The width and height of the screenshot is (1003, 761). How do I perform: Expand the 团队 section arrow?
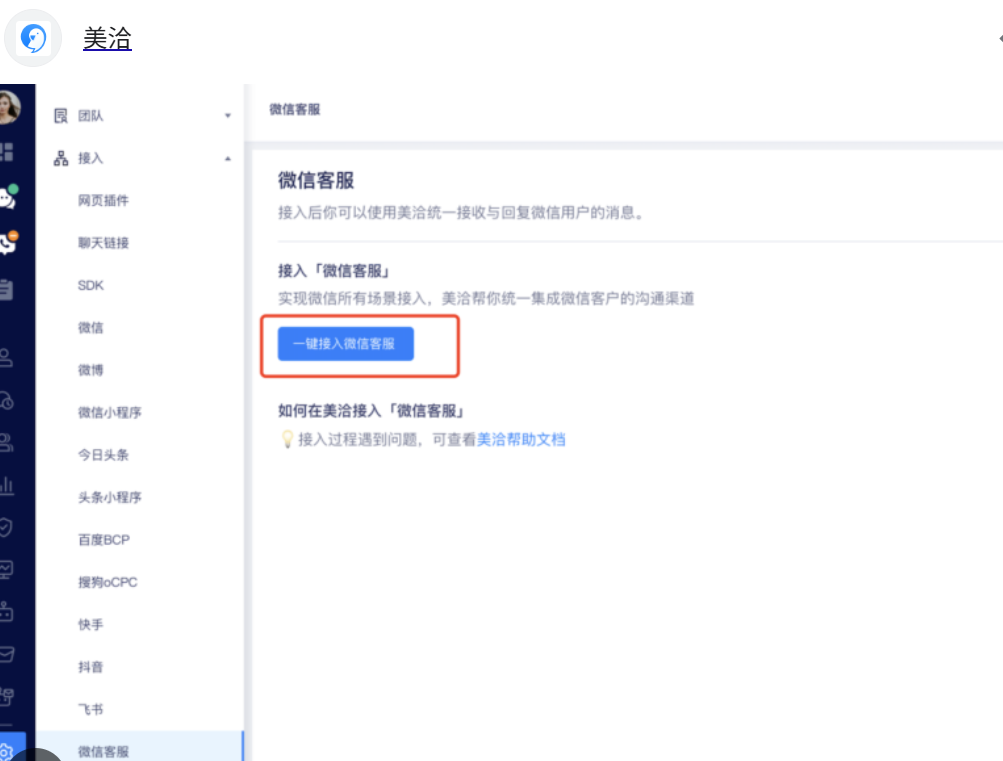(x=228, y=116)
